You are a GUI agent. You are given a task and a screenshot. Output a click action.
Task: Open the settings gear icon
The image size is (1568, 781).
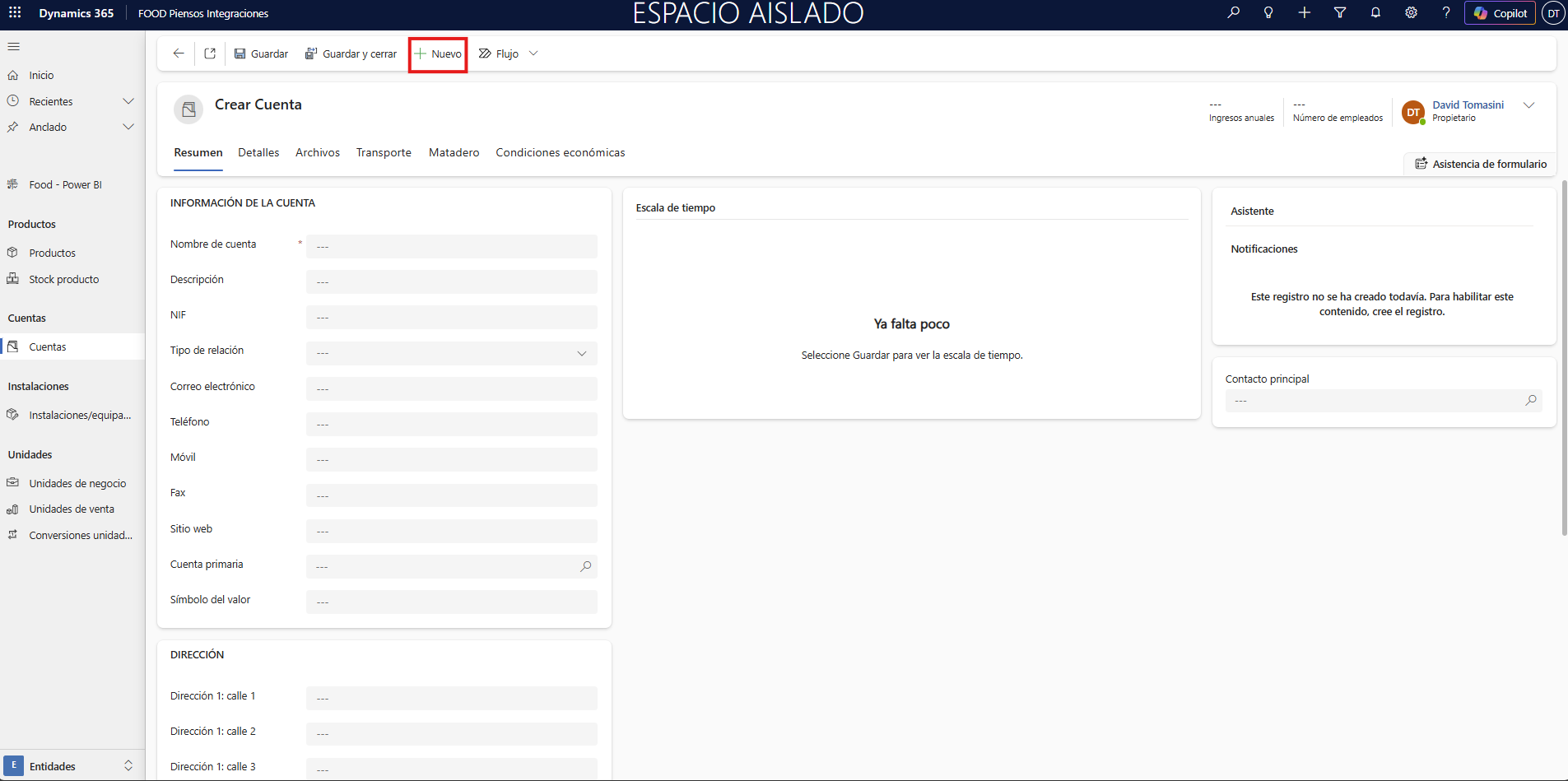pos(1411,13)
